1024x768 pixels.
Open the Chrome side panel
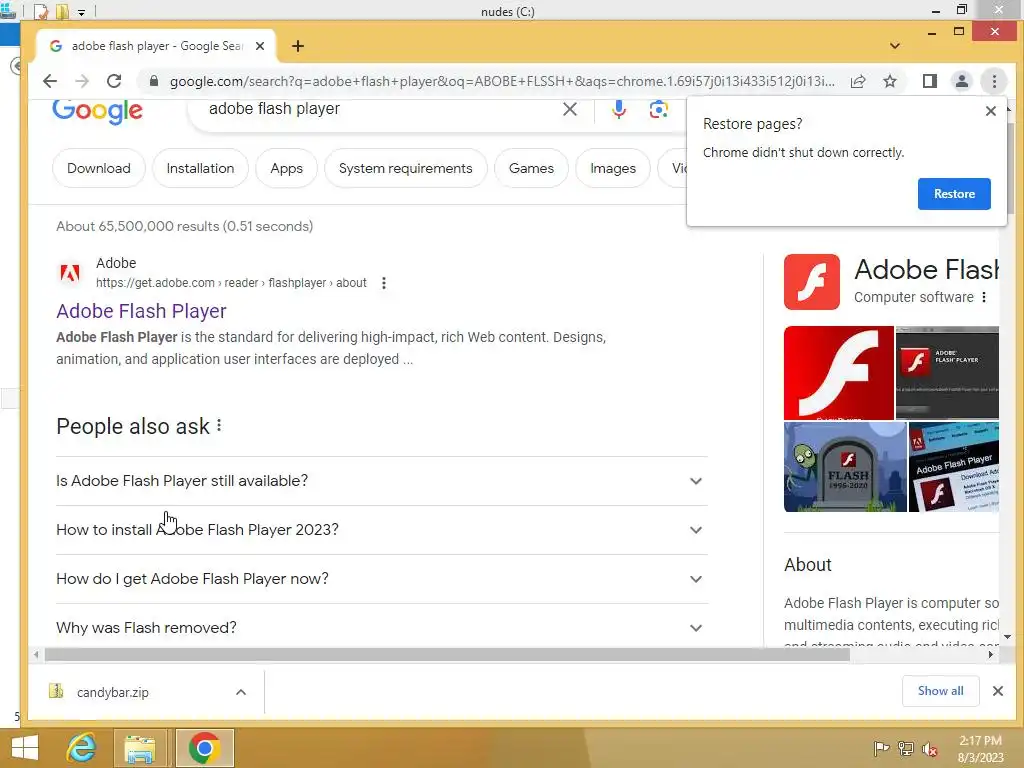pyautogui.click(x=930, y=81)
